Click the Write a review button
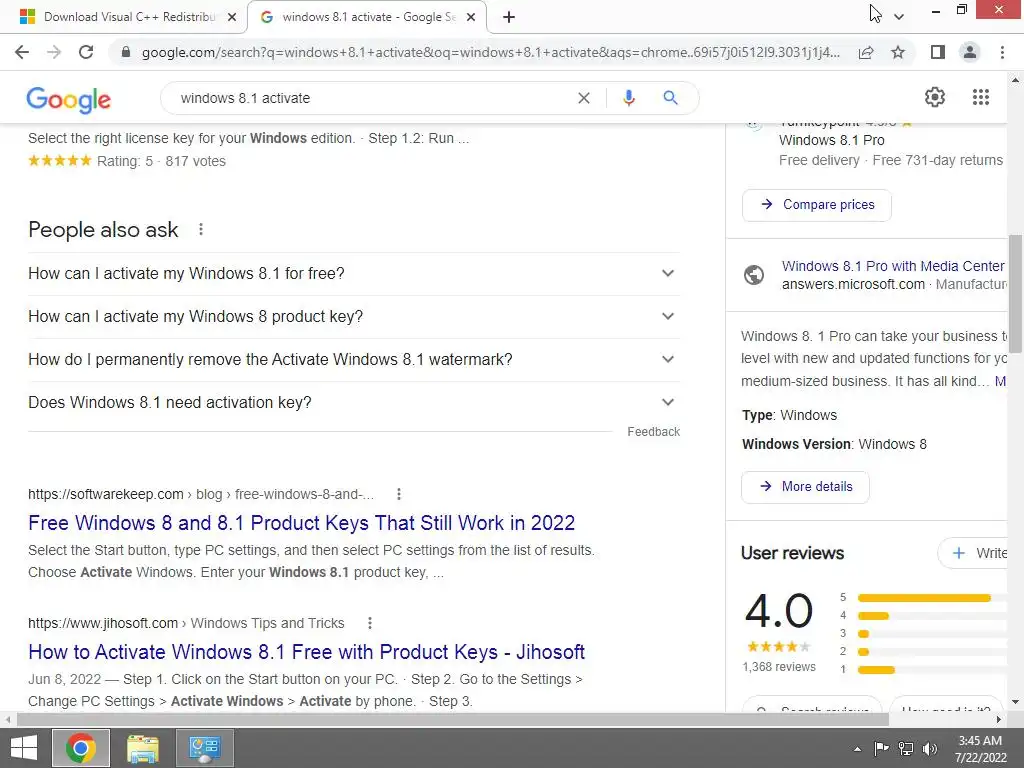 [x=973, y=553]
